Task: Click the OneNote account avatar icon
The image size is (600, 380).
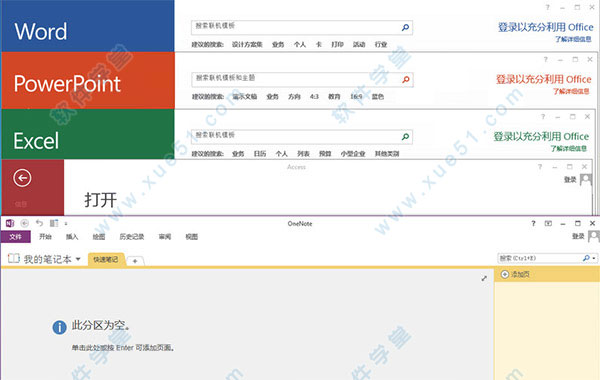Action: tap(594, 236)
